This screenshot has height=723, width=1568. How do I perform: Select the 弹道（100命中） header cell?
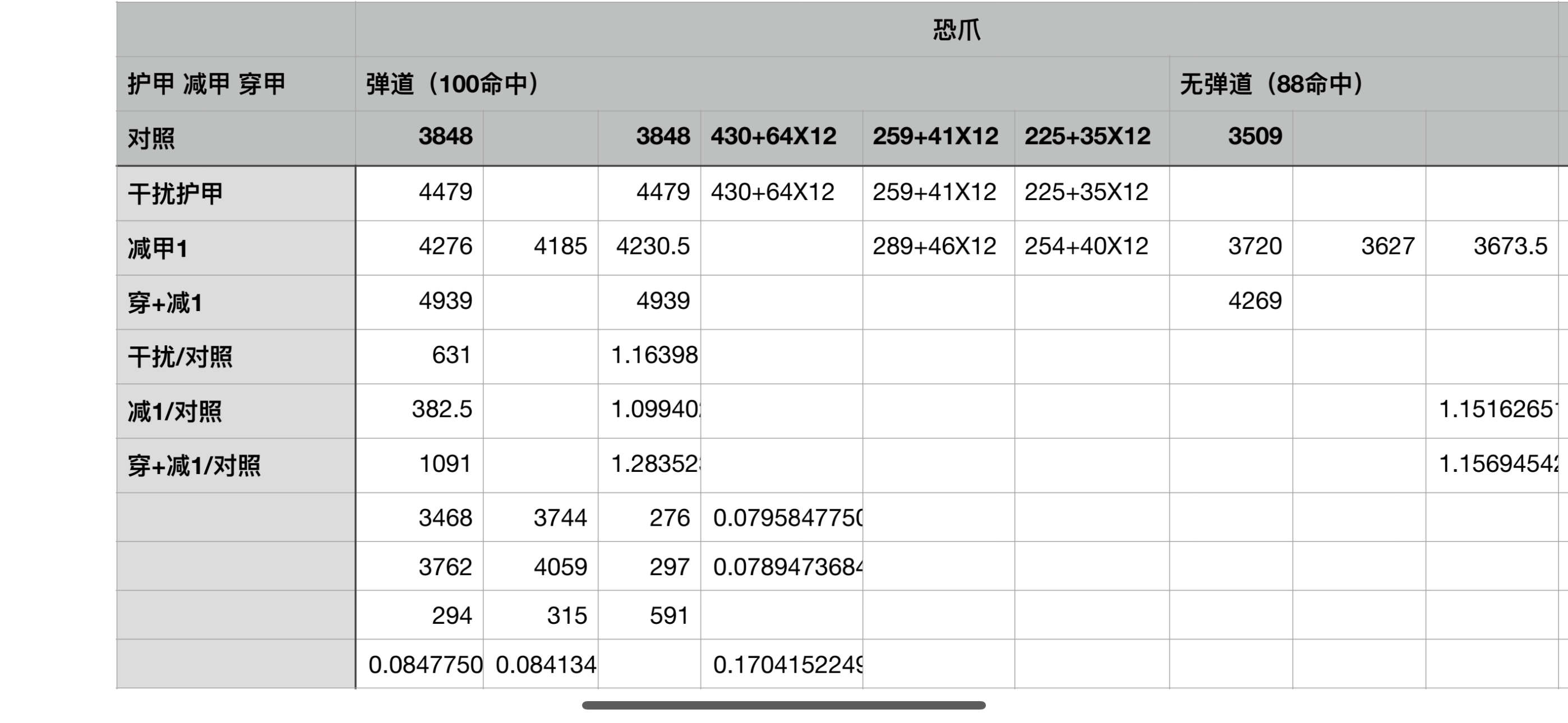(453, 84)
